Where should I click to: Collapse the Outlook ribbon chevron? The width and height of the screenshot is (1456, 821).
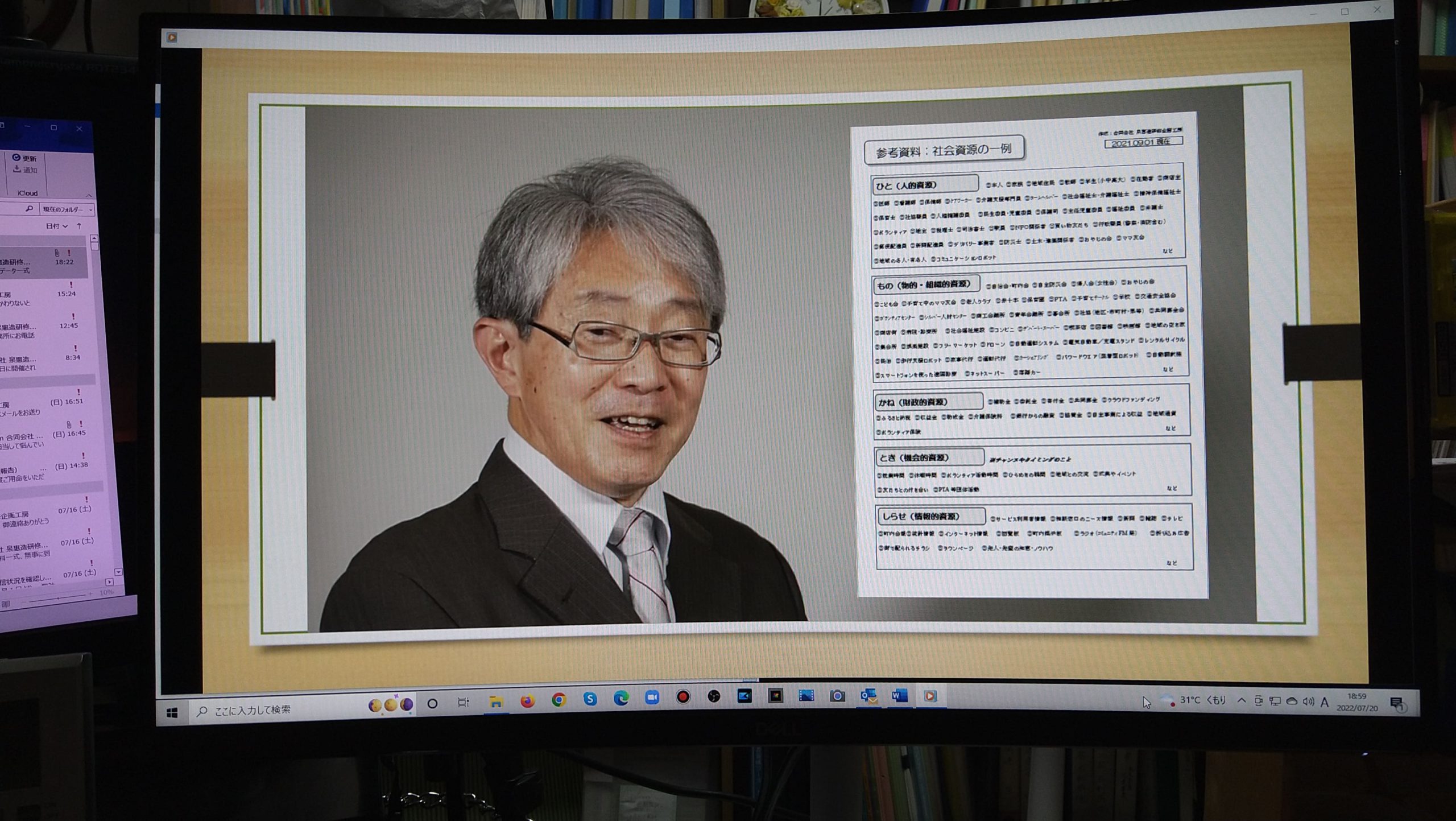[x=89, y=195]
